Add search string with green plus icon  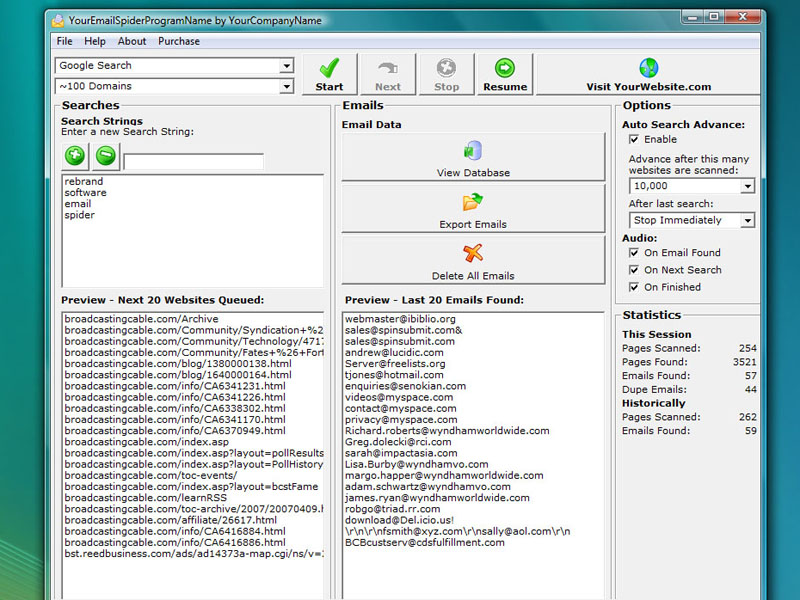point(75,155)
